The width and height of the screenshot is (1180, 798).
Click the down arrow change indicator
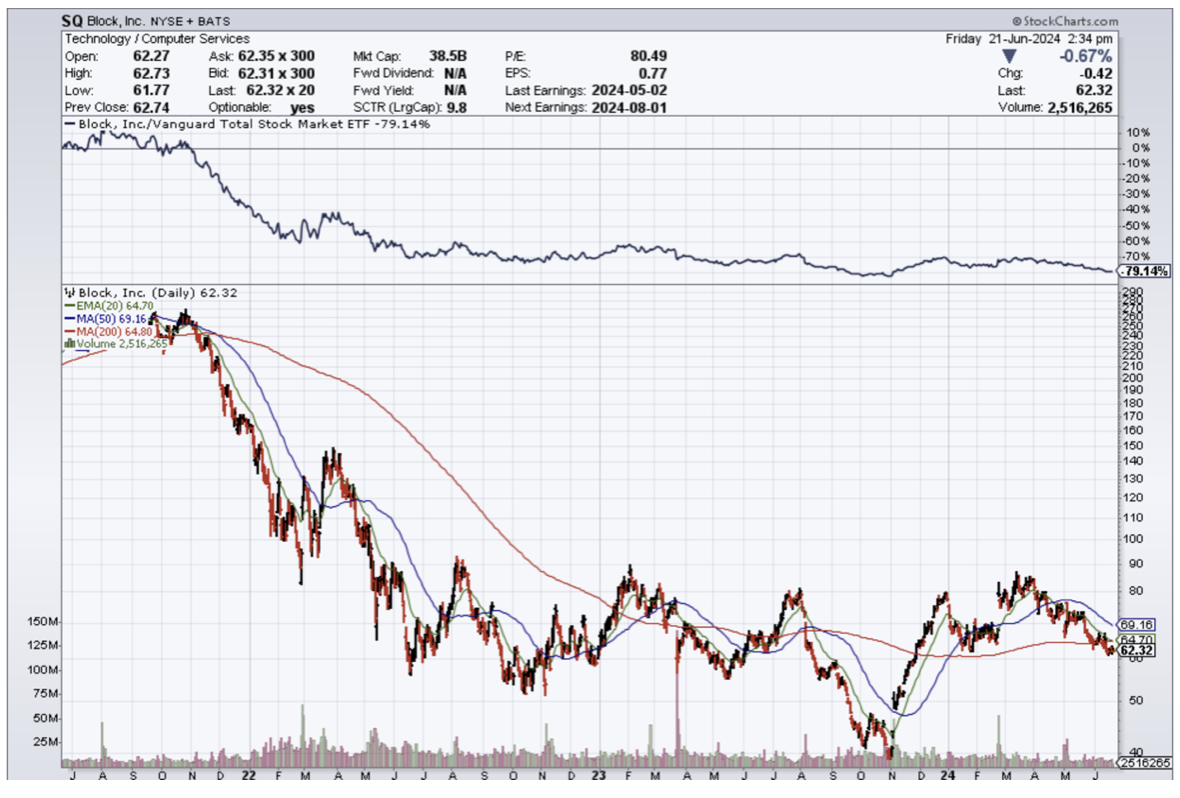coord(1008,56)
